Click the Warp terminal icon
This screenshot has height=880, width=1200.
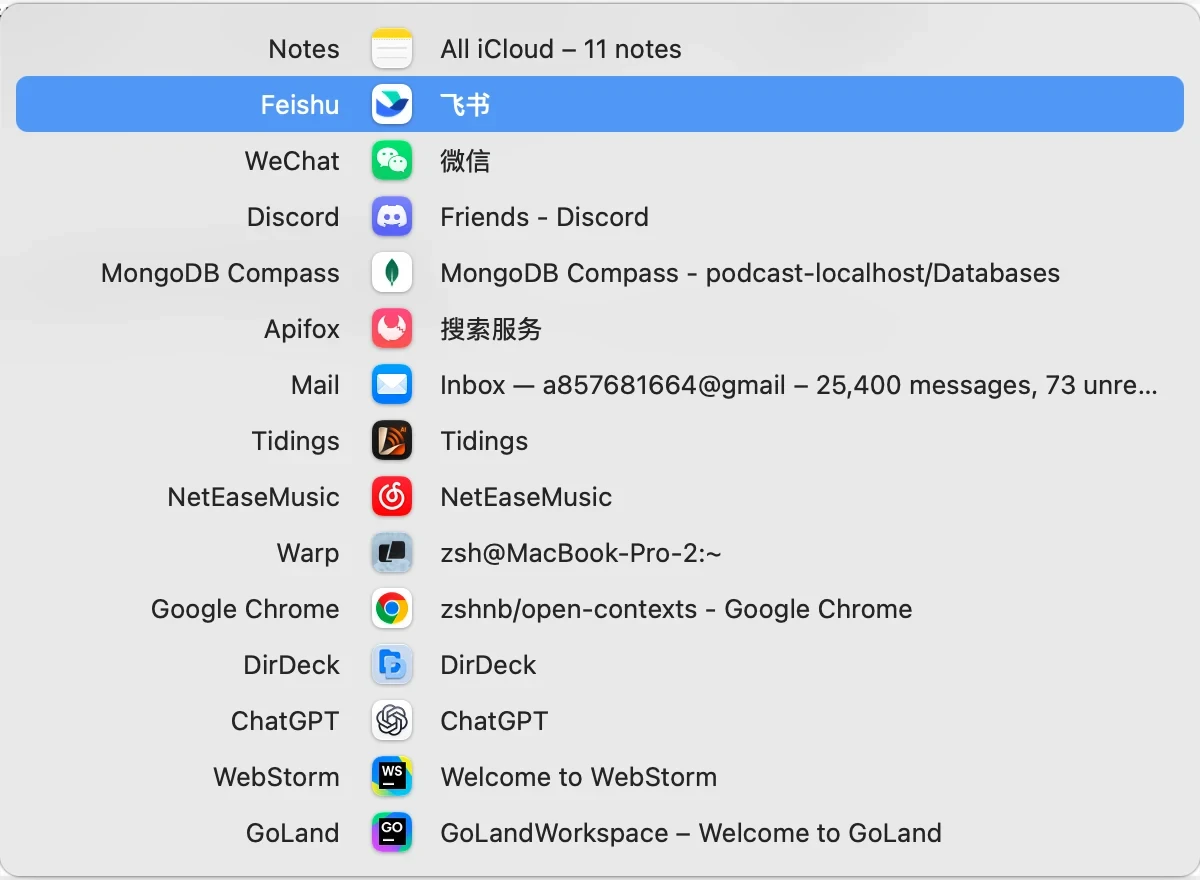click(392, 553)
